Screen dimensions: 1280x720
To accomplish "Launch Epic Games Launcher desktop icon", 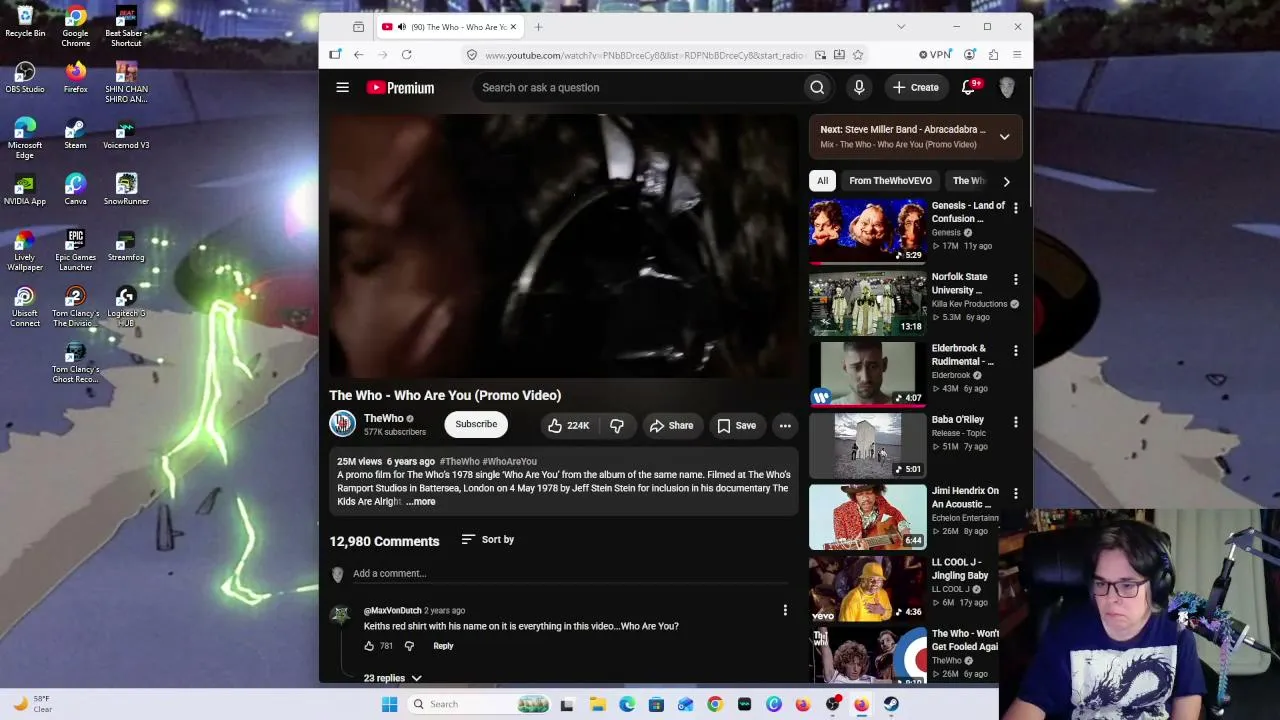I will click(x=75, y=250).
